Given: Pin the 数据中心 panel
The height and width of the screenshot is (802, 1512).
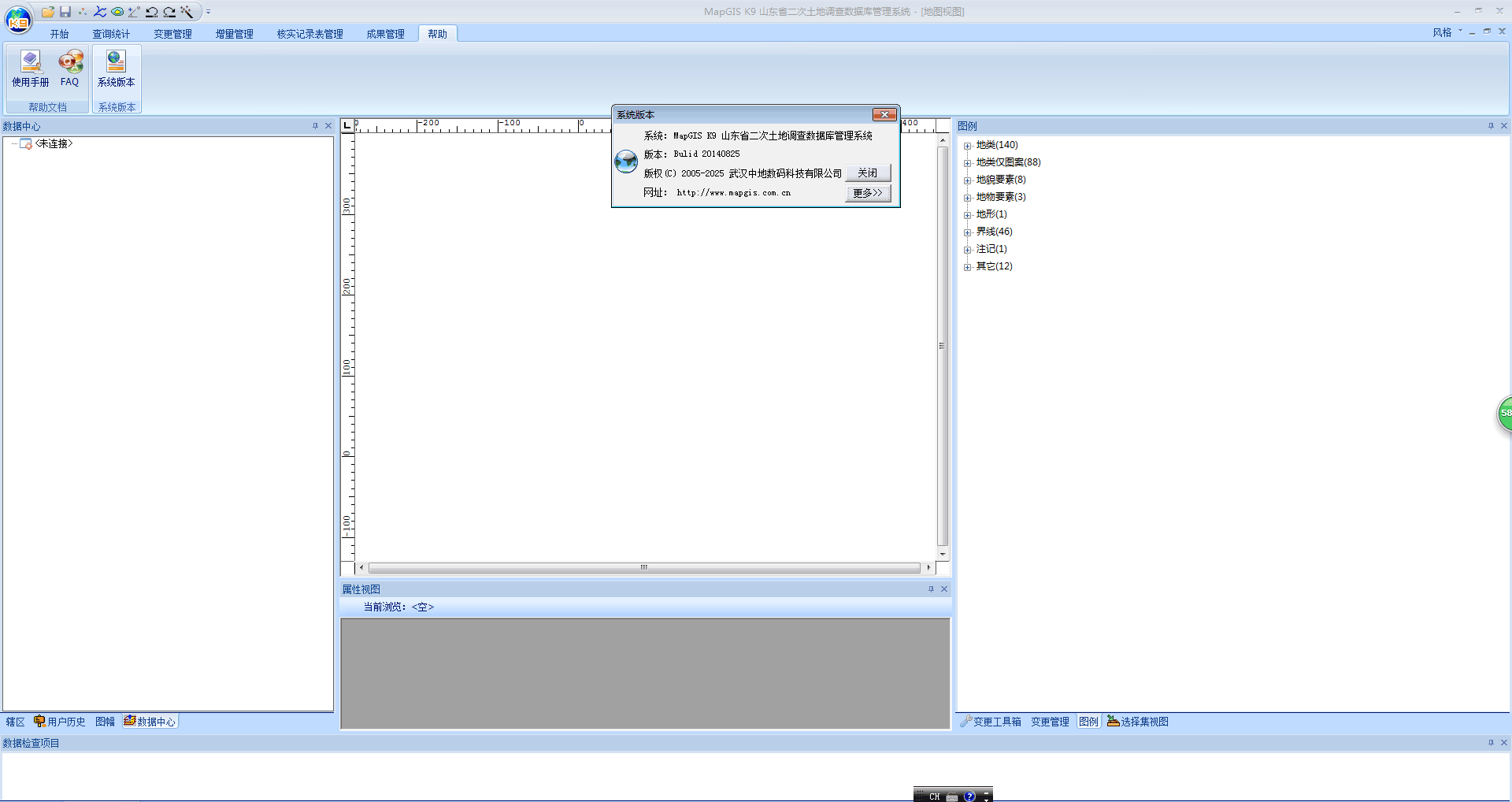Looking at the screenshot, I should (x=315, y=126).
